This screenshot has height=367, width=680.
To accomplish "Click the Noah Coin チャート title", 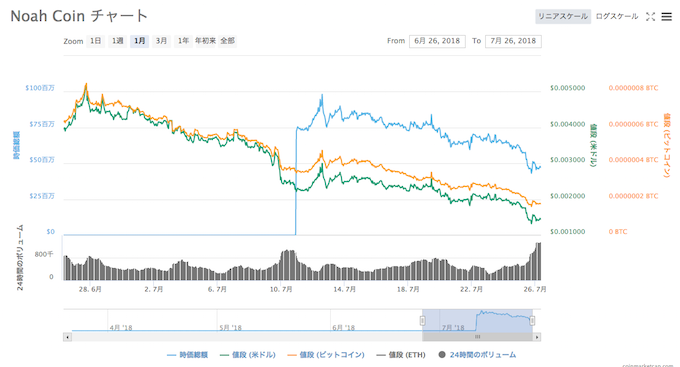I will point(79,16).
